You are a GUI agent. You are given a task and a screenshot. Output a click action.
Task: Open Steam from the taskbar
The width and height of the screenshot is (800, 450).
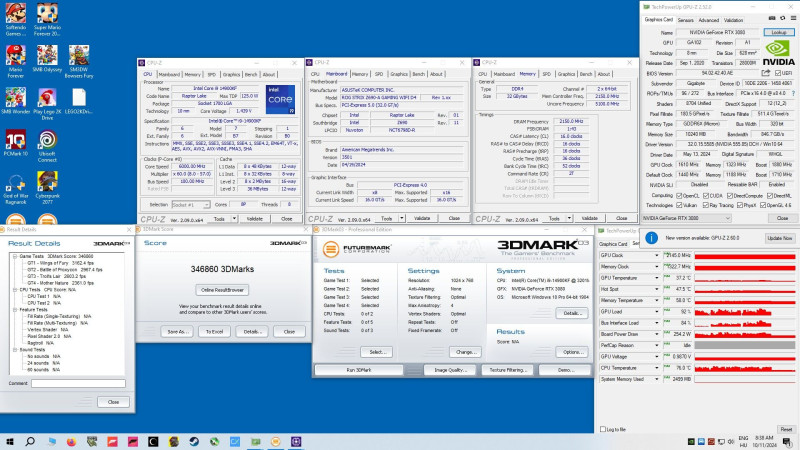[x=194, y=441]
